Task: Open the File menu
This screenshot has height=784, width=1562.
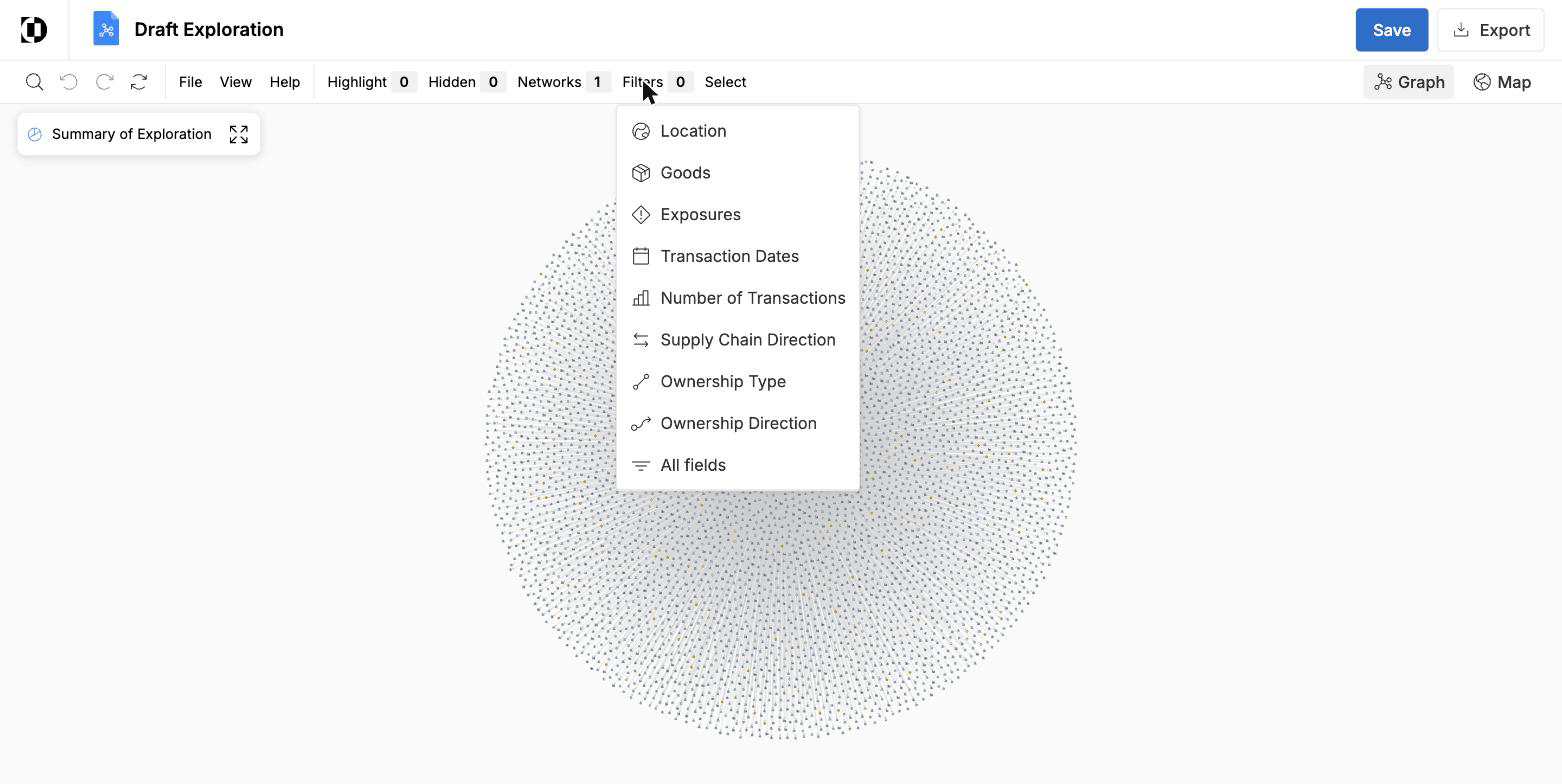Action: pyautogui.click(x=190, y=82)
